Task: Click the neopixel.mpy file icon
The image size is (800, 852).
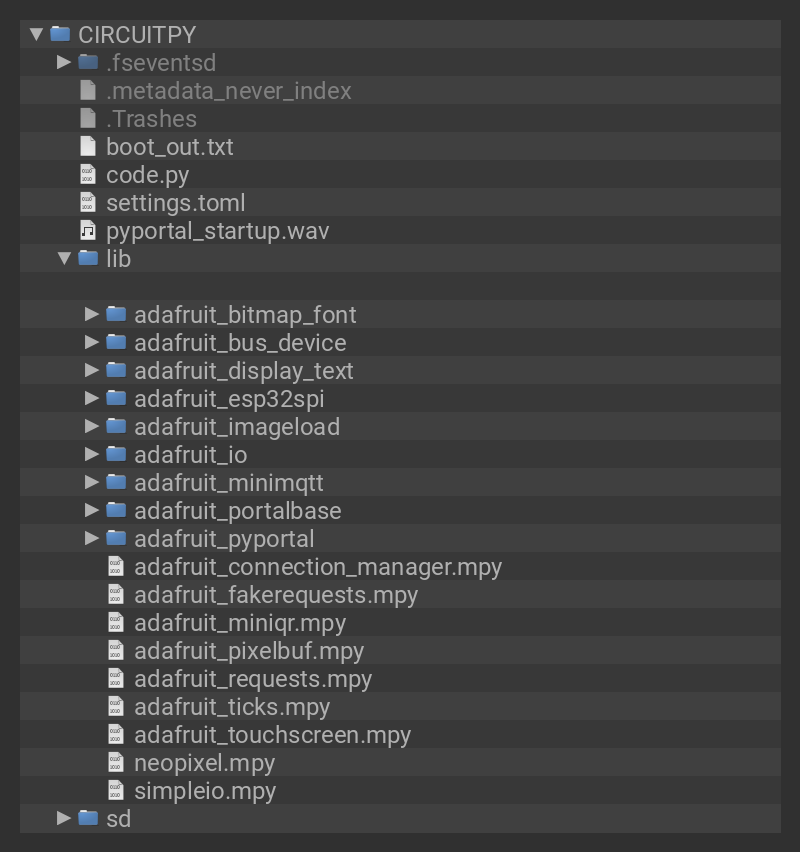Action: [x=116, y=763]
